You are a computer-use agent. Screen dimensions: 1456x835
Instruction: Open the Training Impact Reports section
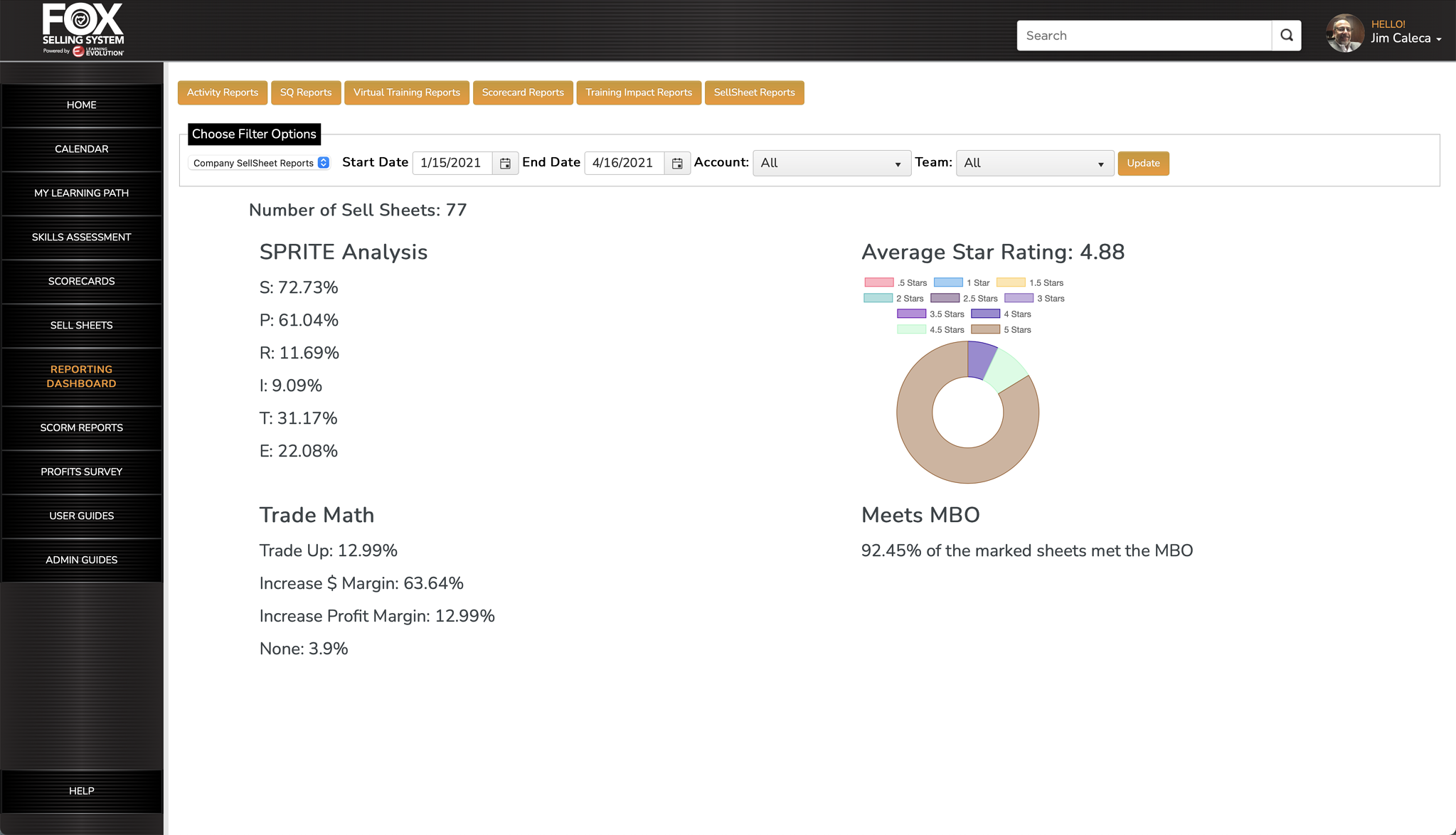pyautogui.click(x=638, y=92)
